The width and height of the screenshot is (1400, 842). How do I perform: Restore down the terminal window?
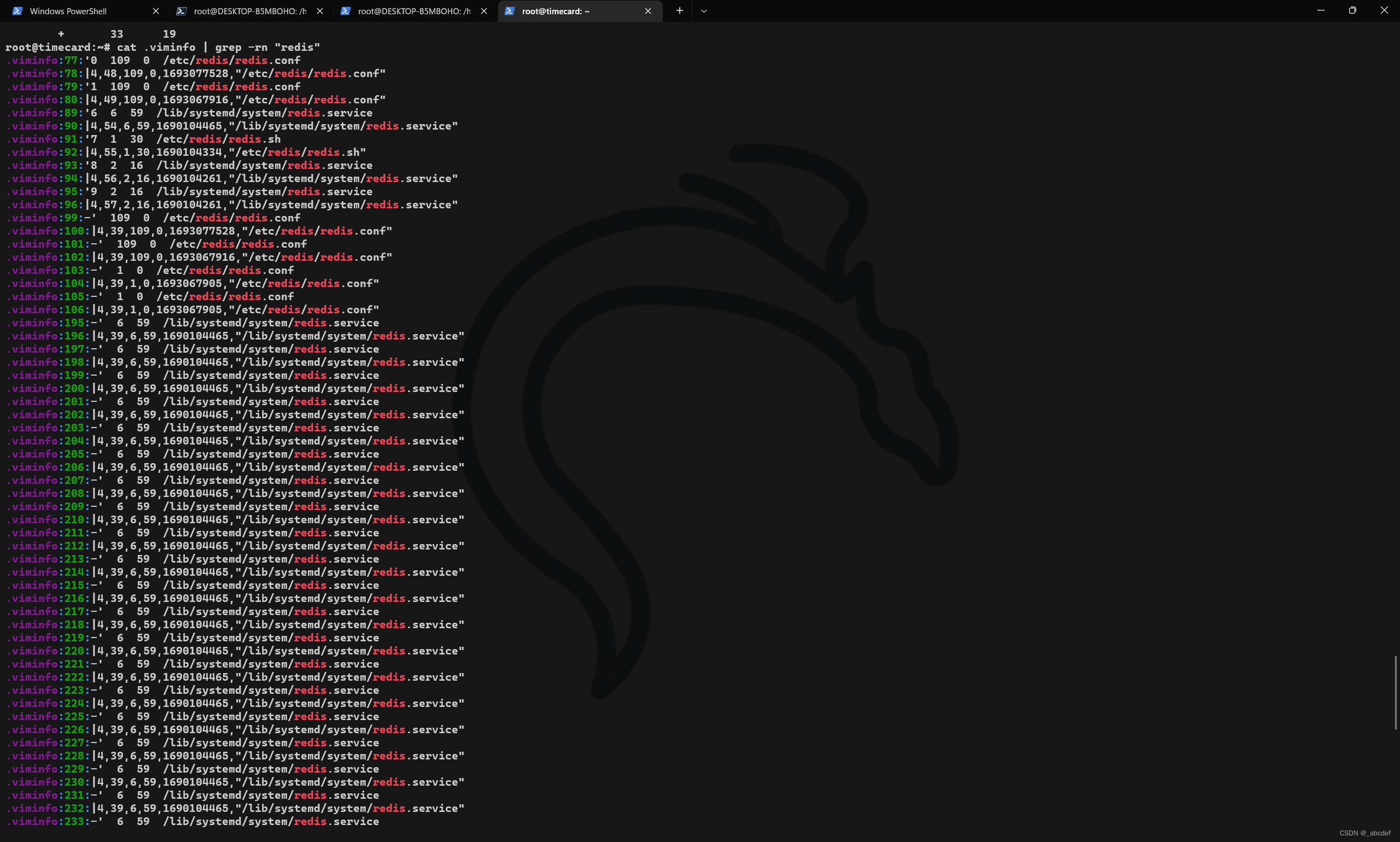[x=1352, y=10]
